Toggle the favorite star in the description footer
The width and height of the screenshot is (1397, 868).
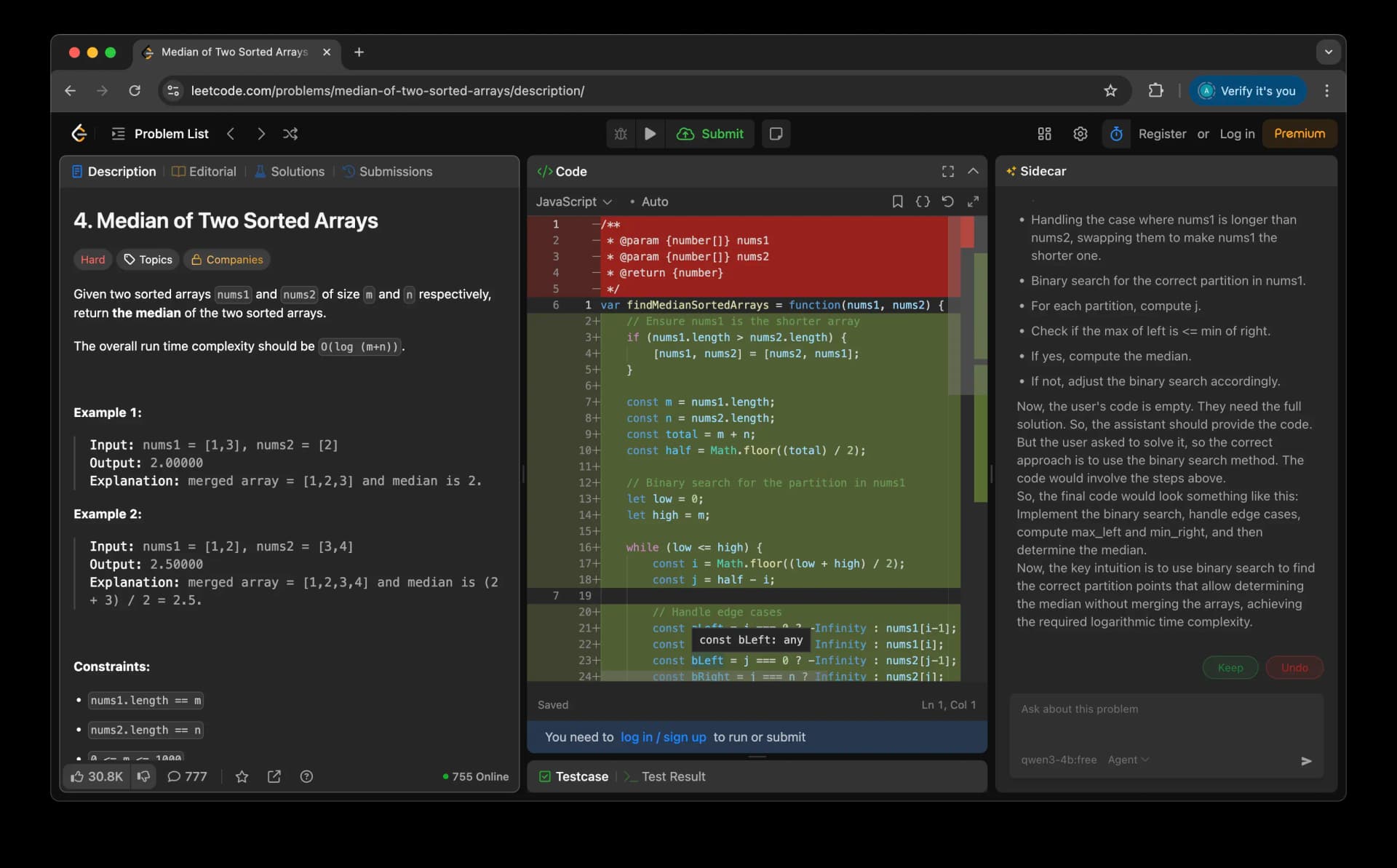242,777
